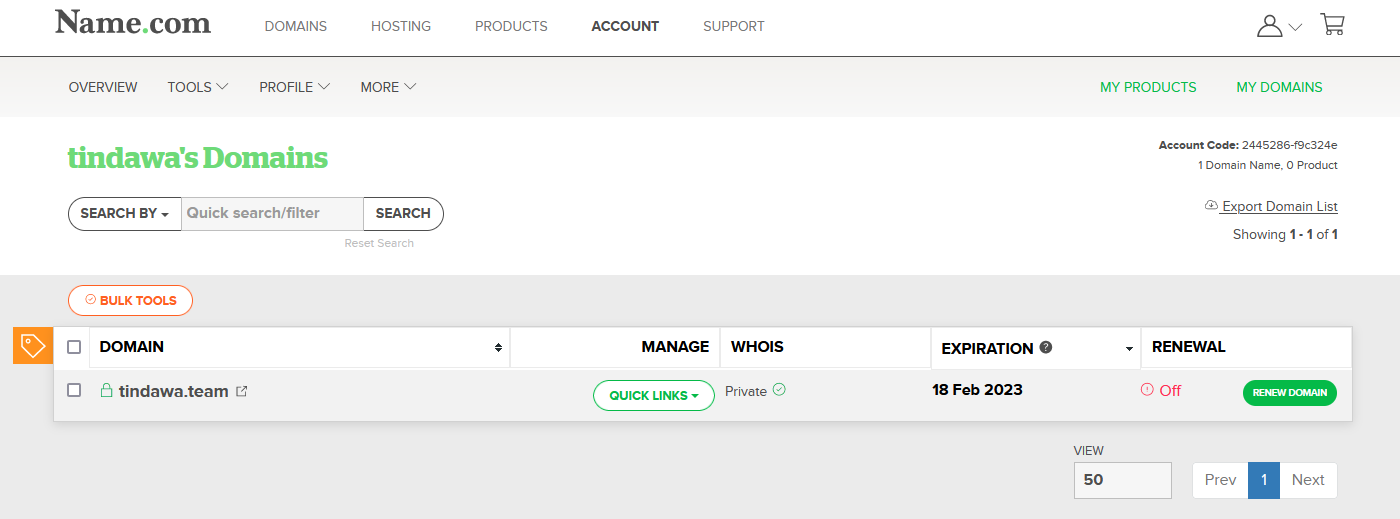Open the shopping cart icon
This screenshot has height=519, width=1400.
click(1332, 25)
